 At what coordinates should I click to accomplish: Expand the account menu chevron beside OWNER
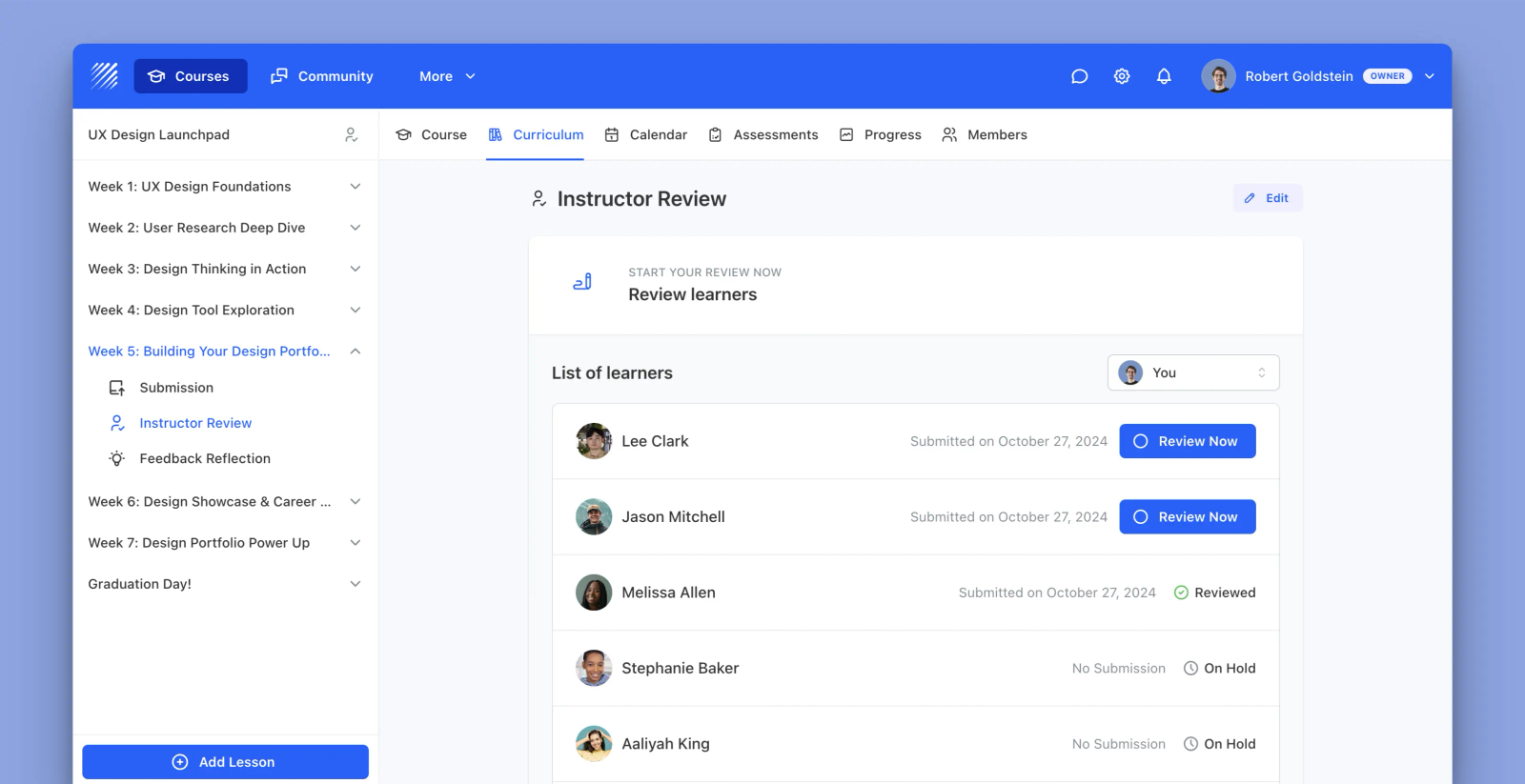[1429, 76]
